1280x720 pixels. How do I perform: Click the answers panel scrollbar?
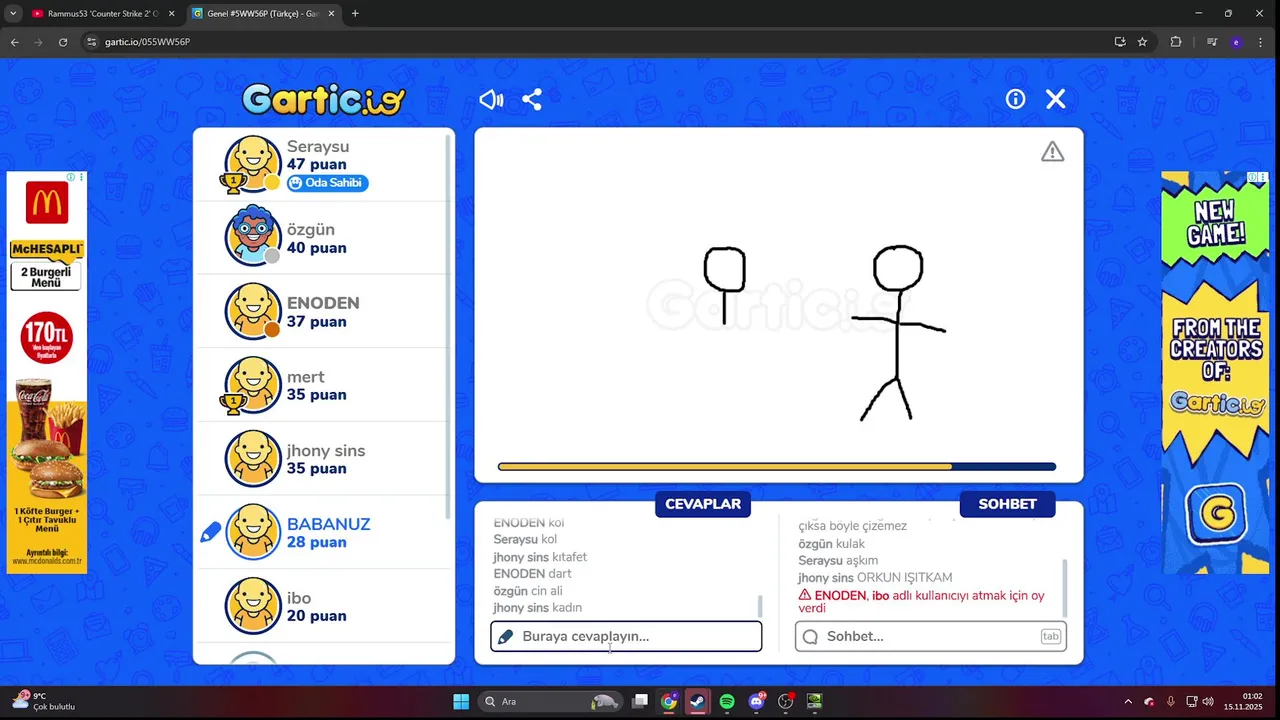tap(760, 606)
